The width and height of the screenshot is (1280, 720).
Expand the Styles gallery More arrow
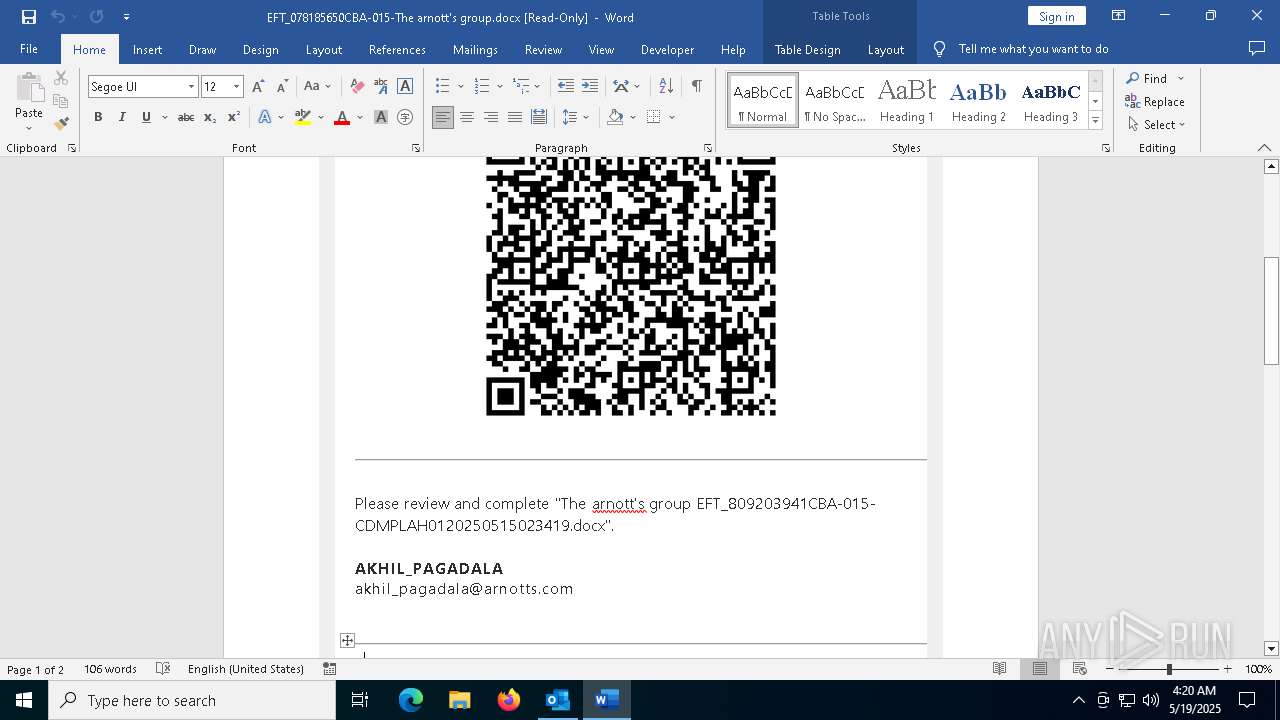(x=1095, y=121)
